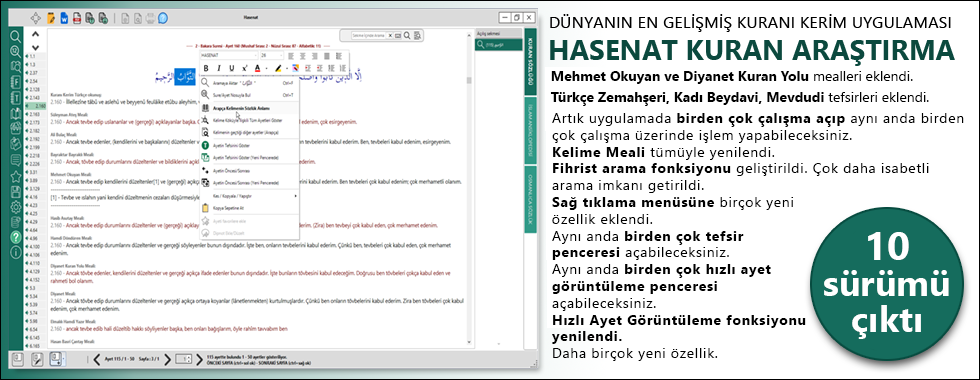Choose Ayetin Tefsirini Göster entry

pyautogui.click(x=250, y=145)
